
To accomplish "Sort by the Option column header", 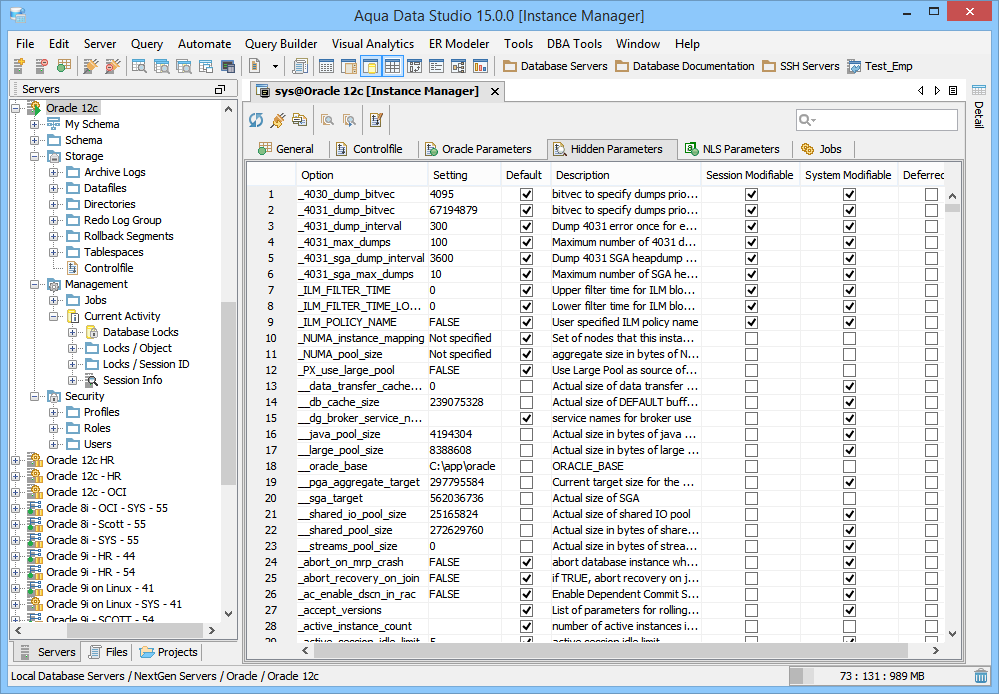I will [x=362, y=175].
